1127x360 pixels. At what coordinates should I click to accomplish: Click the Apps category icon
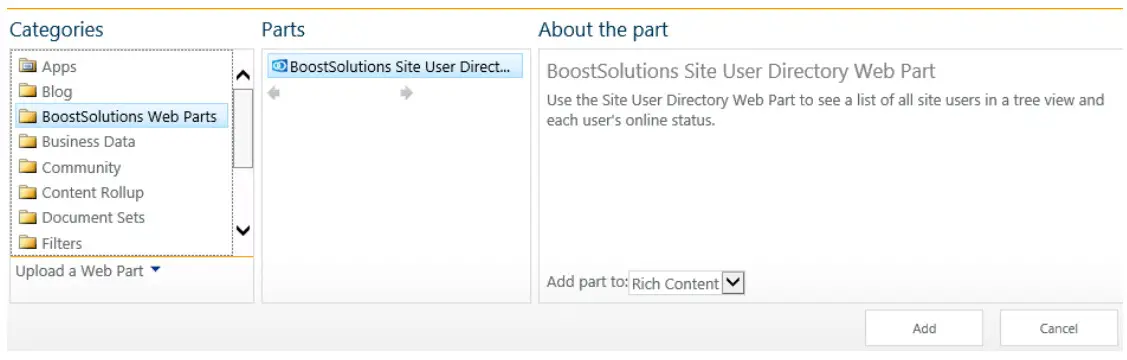[27, 67]
